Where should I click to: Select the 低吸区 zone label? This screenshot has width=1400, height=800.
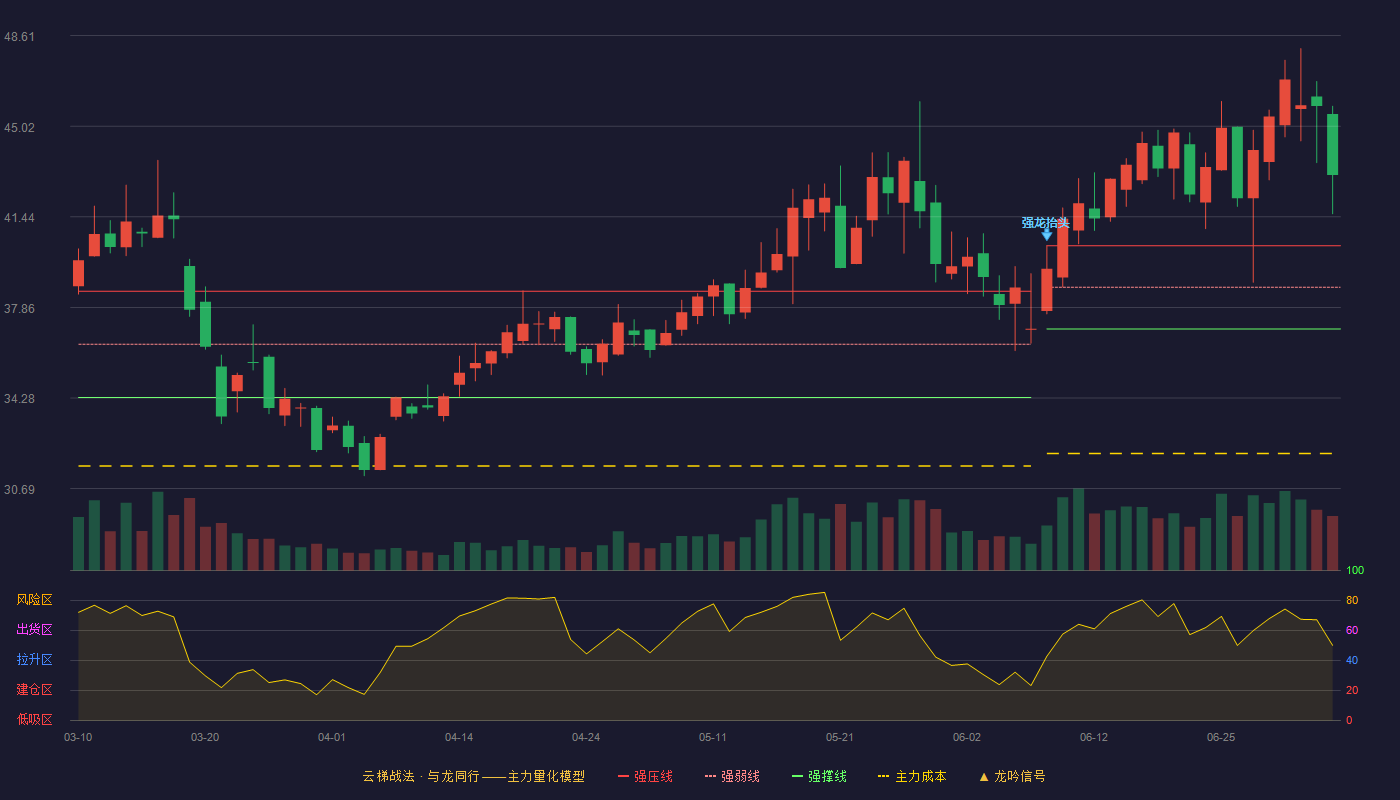pyautogui.click(x=34, y=720)
